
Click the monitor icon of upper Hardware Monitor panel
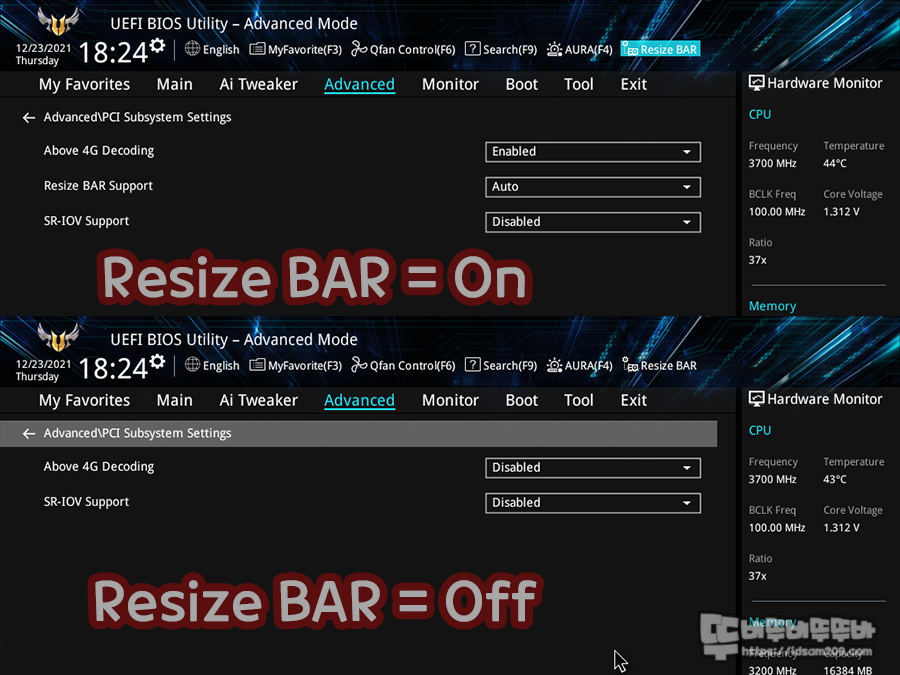click(x=757, y=83)
